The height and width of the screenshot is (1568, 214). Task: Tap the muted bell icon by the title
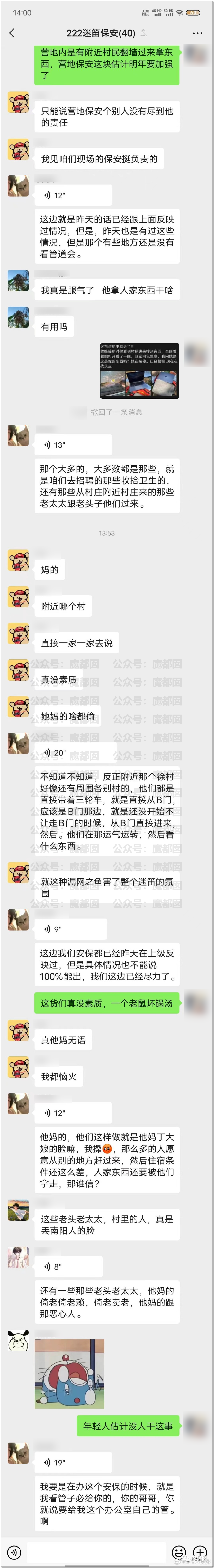point(143,33)
